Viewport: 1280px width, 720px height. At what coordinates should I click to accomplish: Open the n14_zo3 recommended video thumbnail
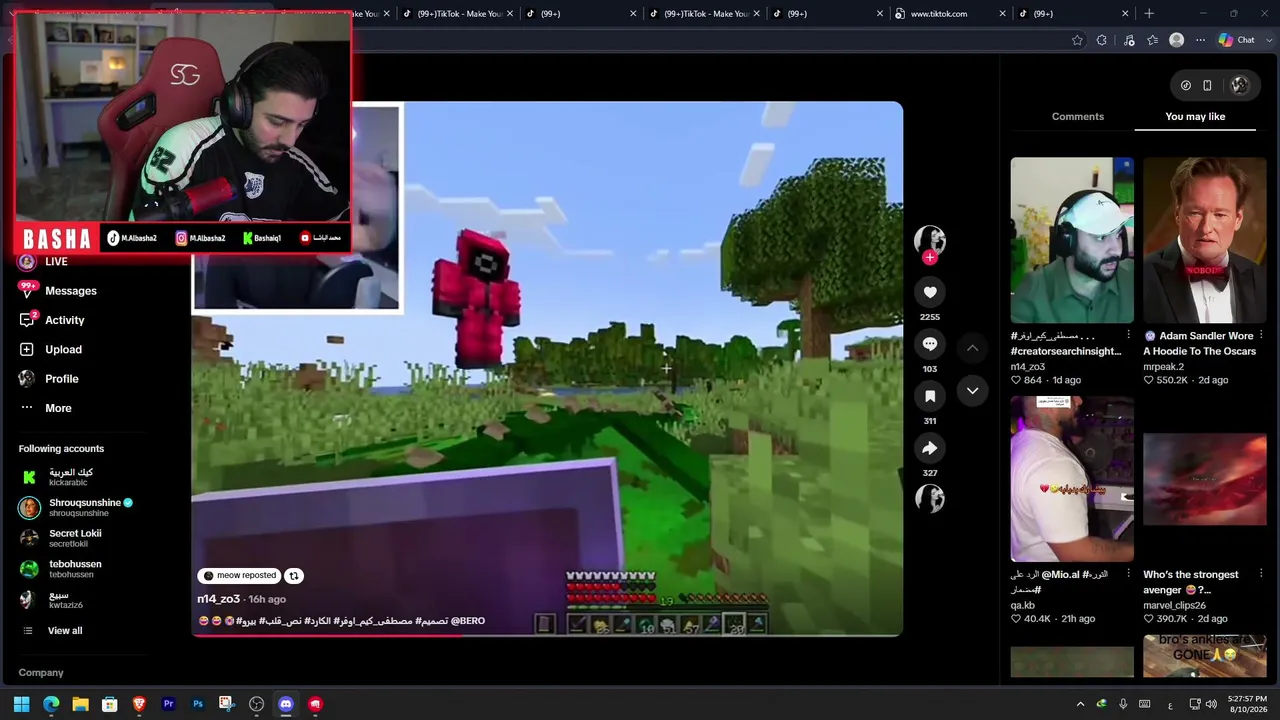[x=1072, y=240]
